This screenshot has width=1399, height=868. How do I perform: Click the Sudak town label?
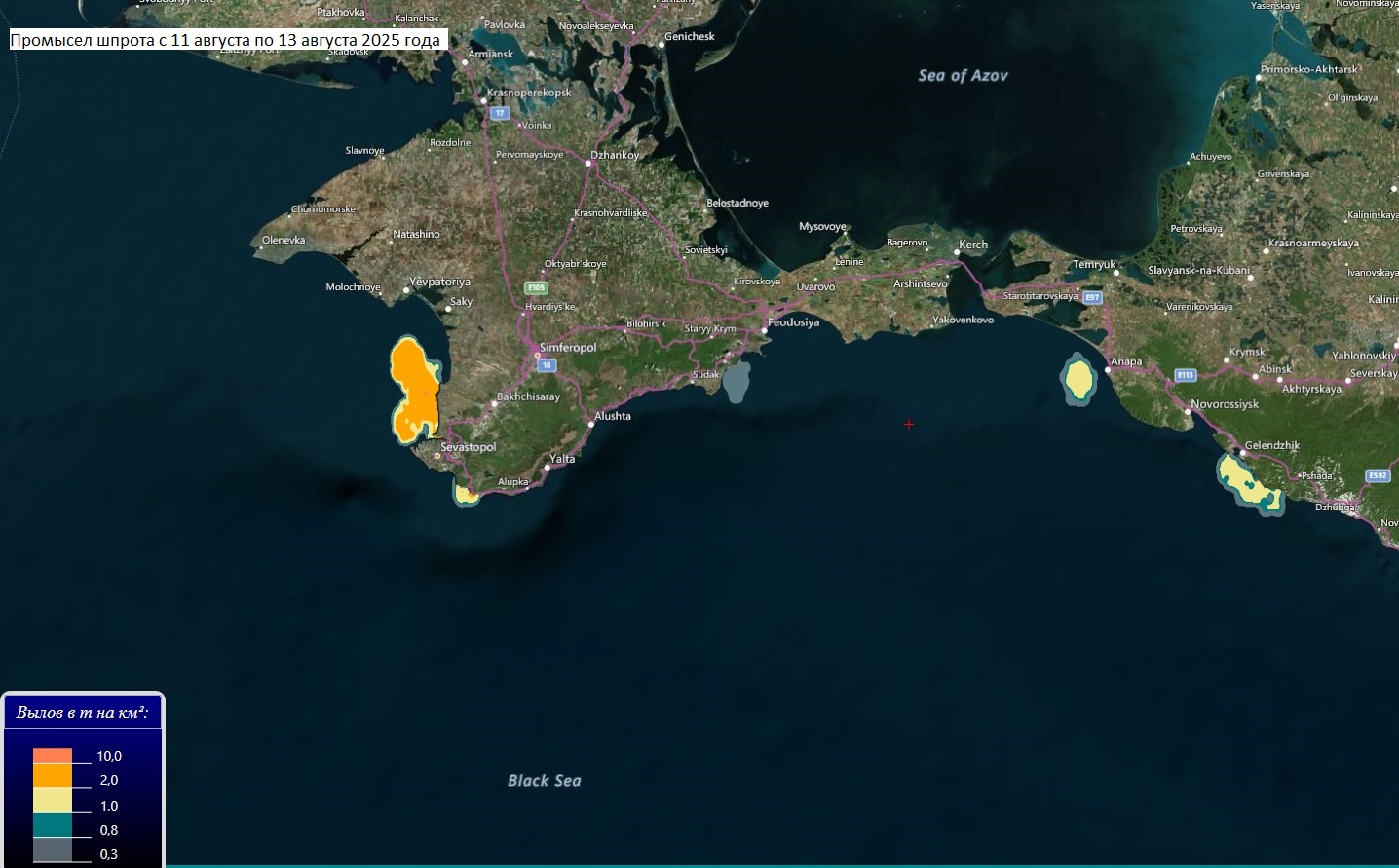(x=706, y=374)
